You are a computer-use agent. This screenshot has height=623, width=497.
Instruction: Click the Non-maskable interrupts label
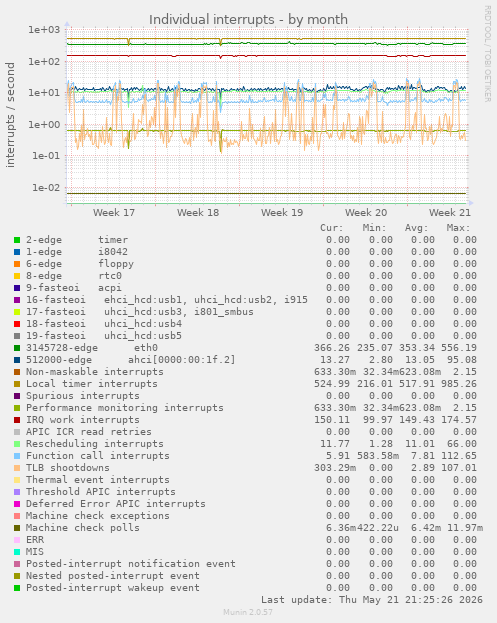pos(95,372)
